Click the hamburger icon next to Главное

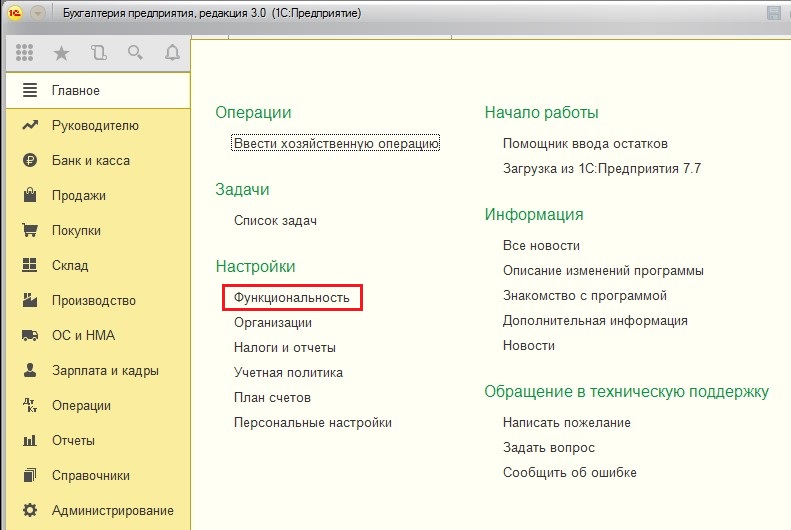point(30,90)
